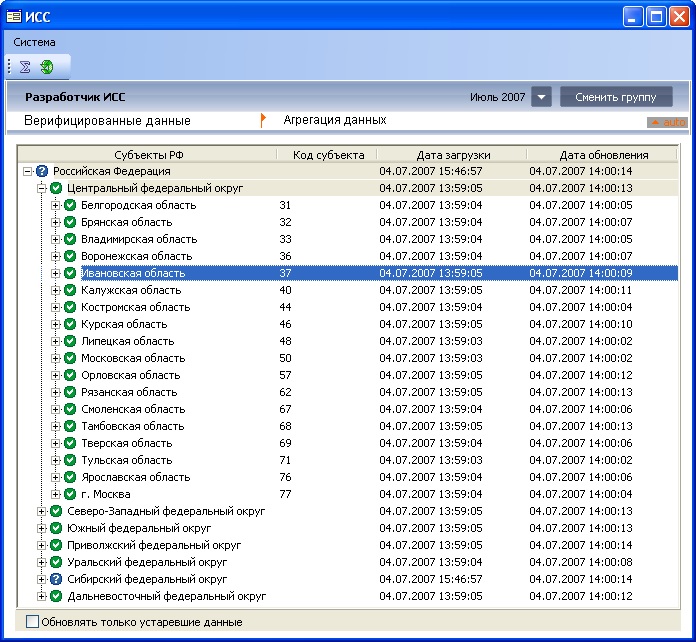Open the Июль 2007 month dropdown
Screen dimensions: 696x642
(x=541, y=97)
